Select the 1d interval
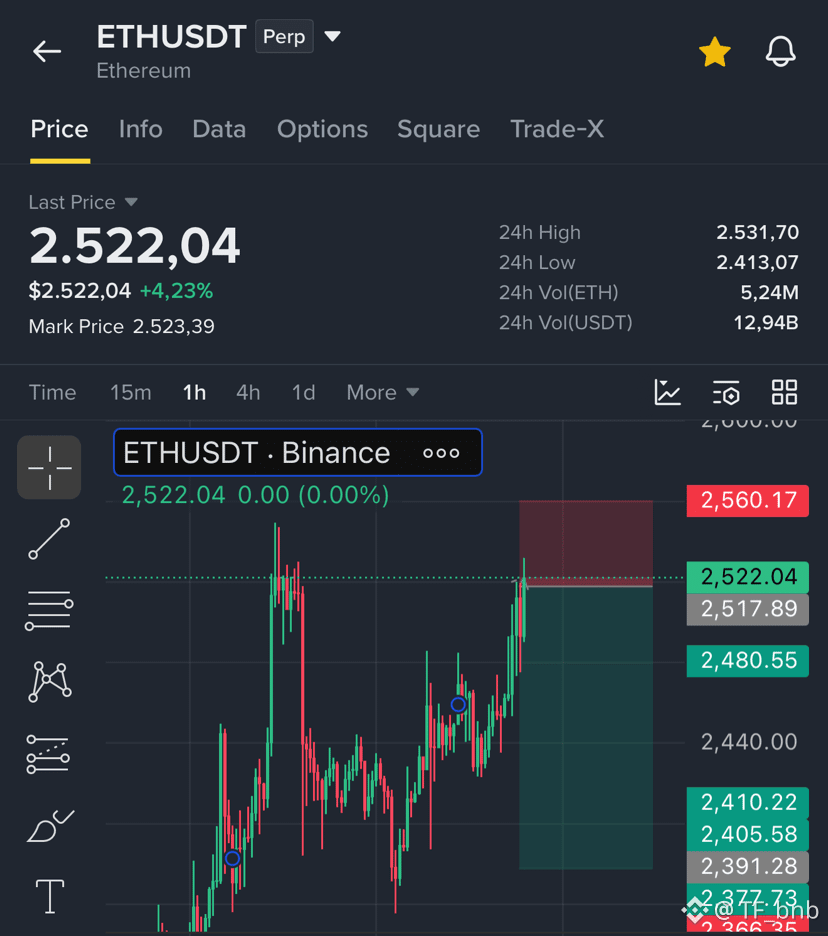Image resolution: width=828 pixels, height=936 pixels. pyautogui.click(x=303, y=392)
